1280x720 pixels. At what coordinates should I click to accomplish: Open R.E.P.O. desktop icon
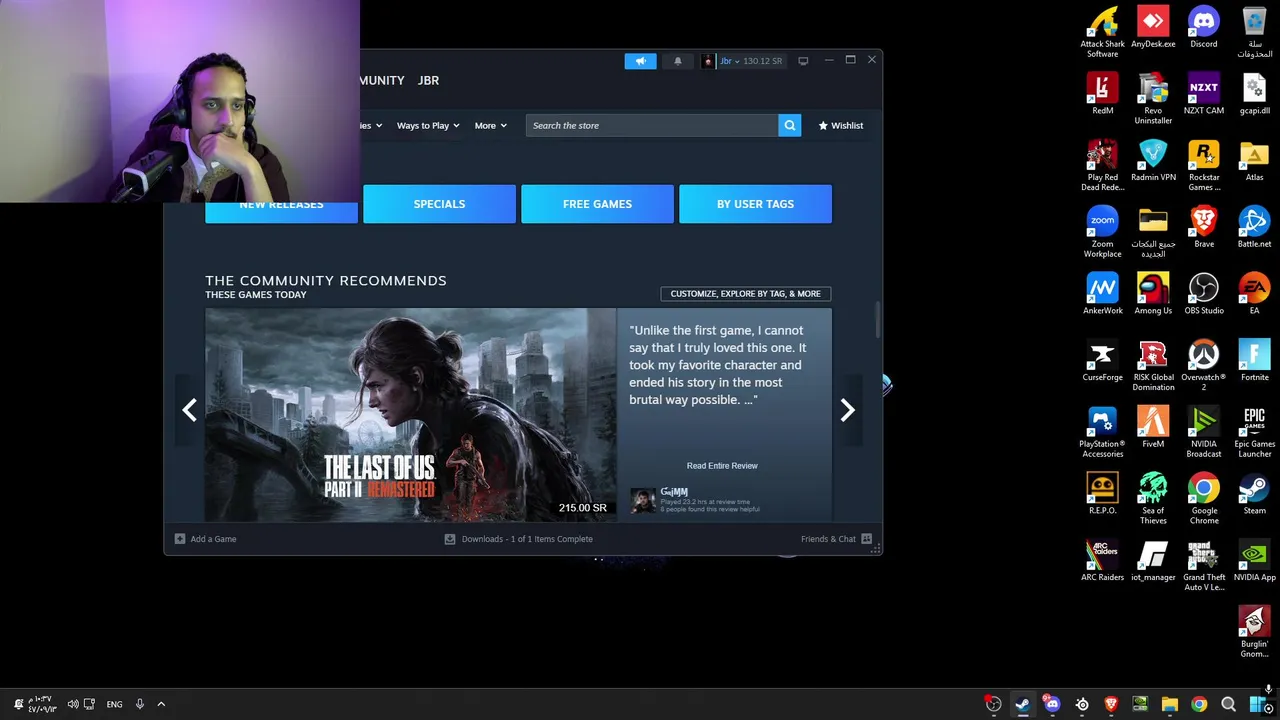pos(1102,494)
